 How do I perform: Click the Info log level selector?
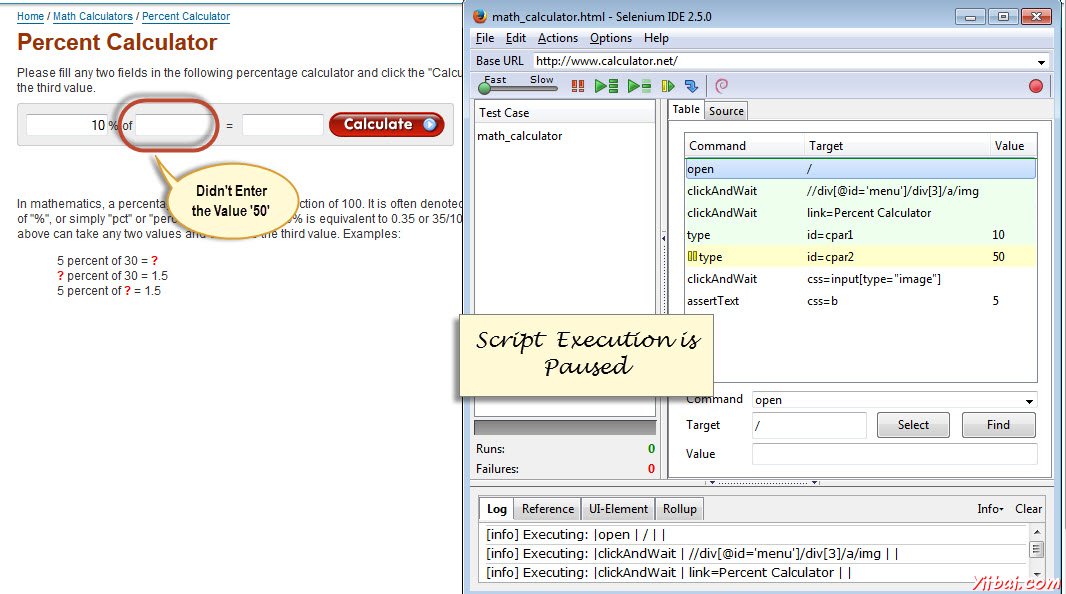tap(988, 509)
